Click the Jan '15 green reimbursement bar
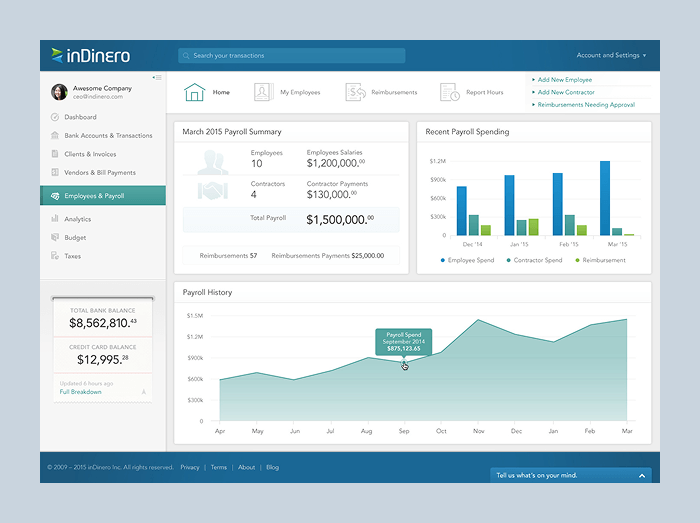Image resolution: width=700 pixels, height=523 pixels. click(x=533, y=227)
